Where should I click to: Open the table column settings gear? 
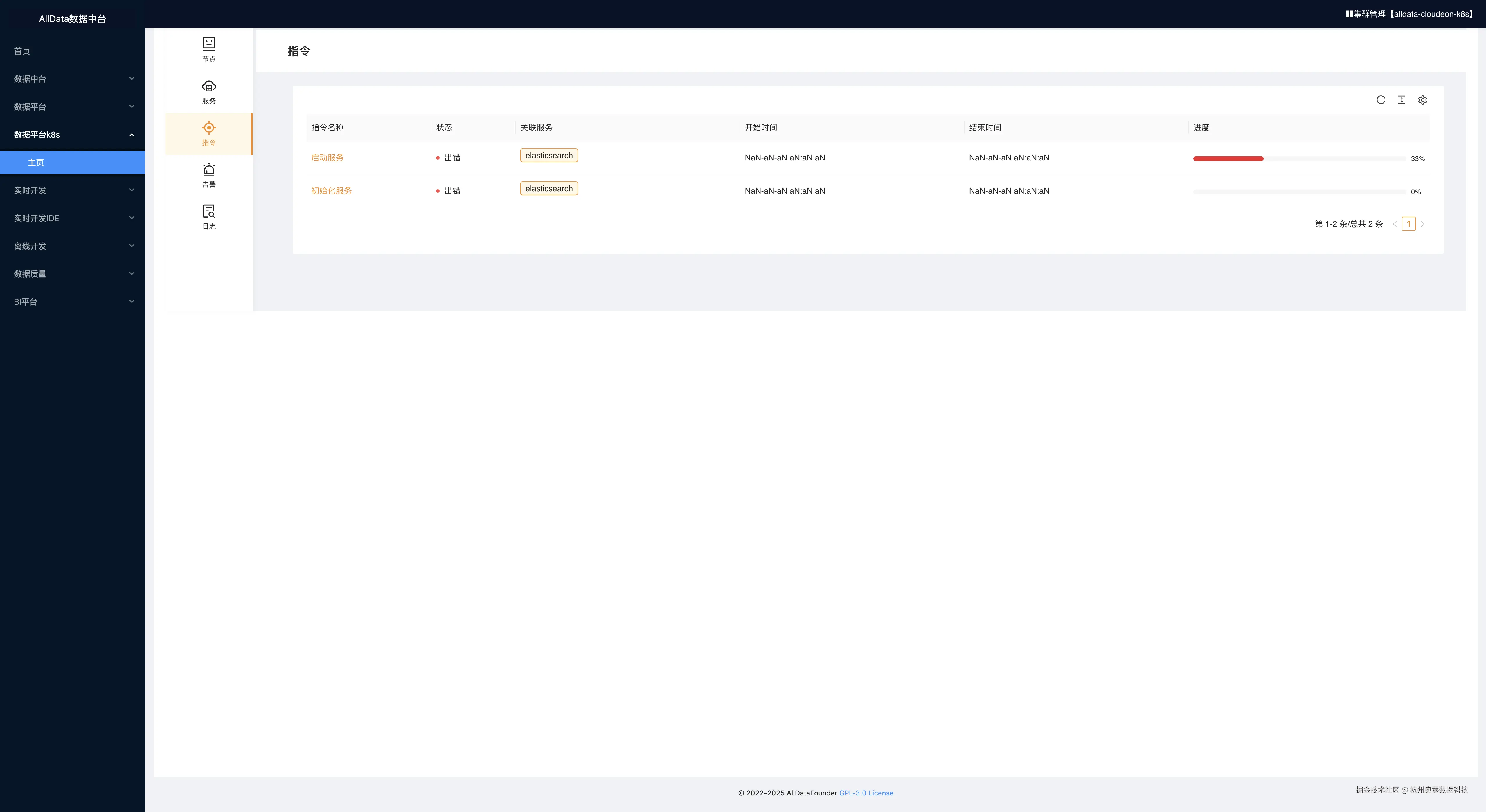tap(1422, 100)
